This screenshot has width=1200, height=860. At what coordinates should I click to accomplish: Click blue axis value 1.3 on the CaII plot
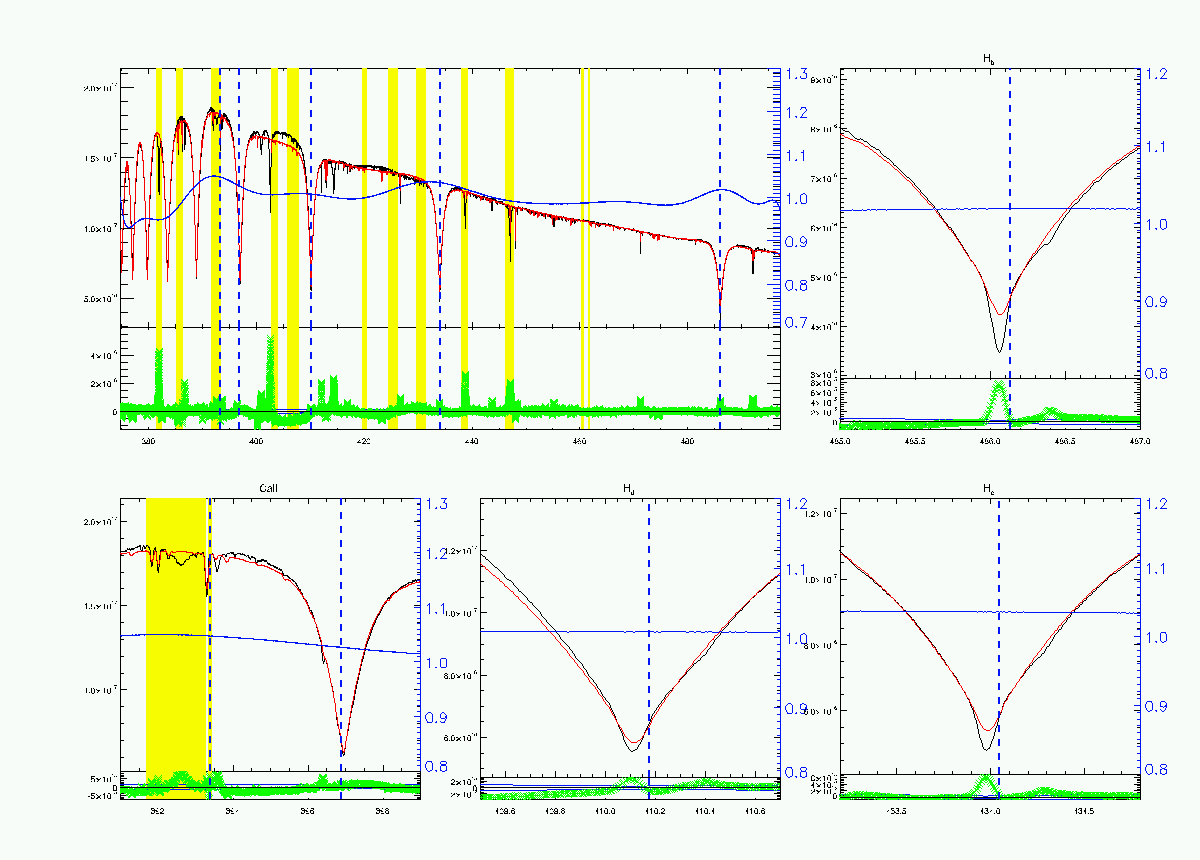(x=438, y=504)
